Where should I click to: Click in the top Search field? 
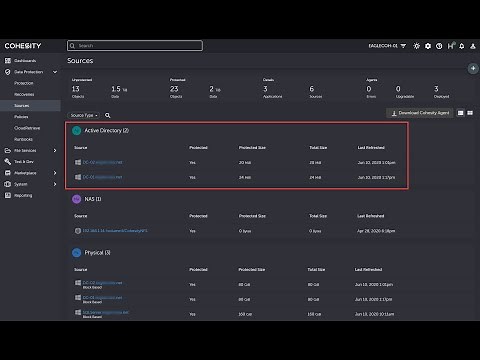point(135,46)
